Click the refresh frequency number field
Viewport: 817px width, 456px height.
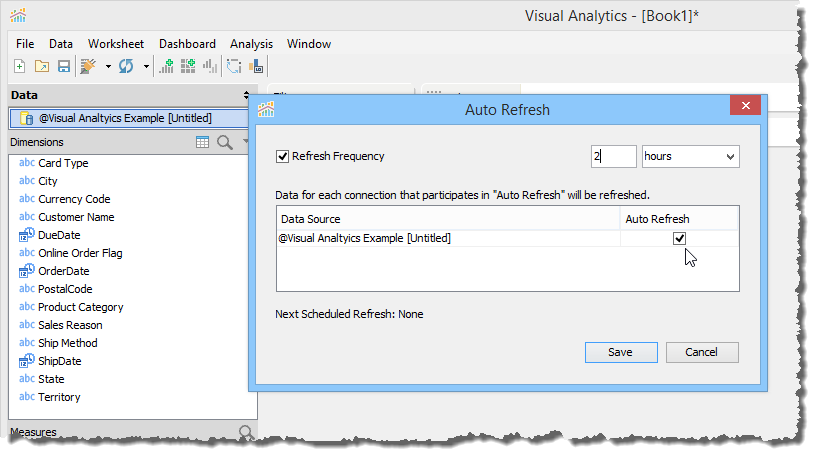click(613, 156)
